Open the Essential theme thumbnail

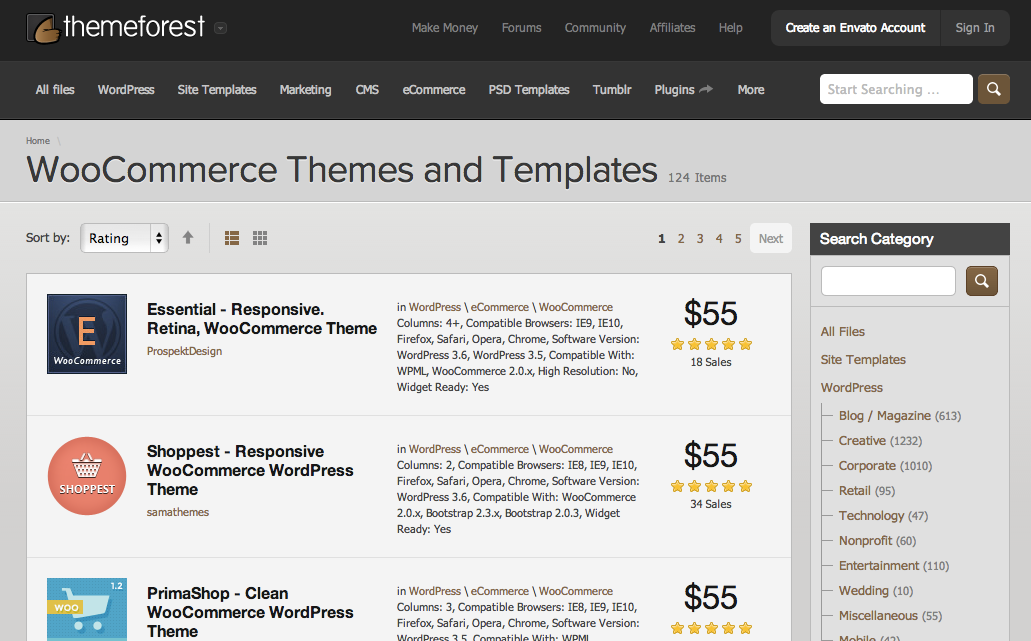87,334
